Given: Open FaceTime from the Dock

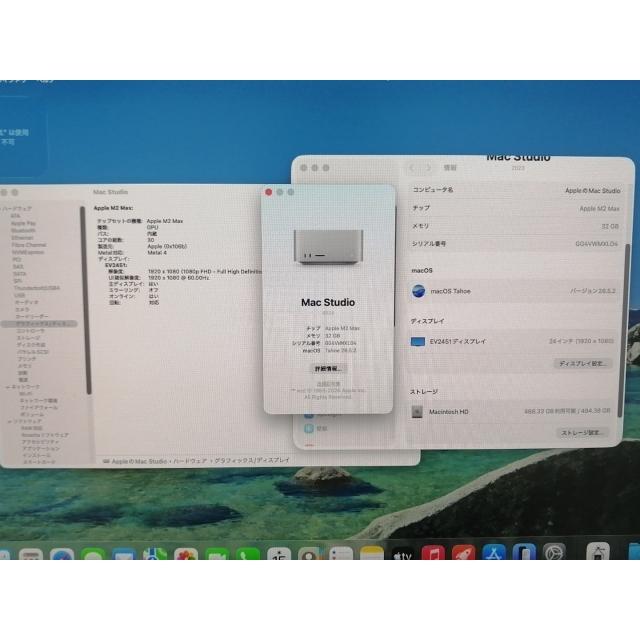Looking at the screenshot, I should [217, 553].
